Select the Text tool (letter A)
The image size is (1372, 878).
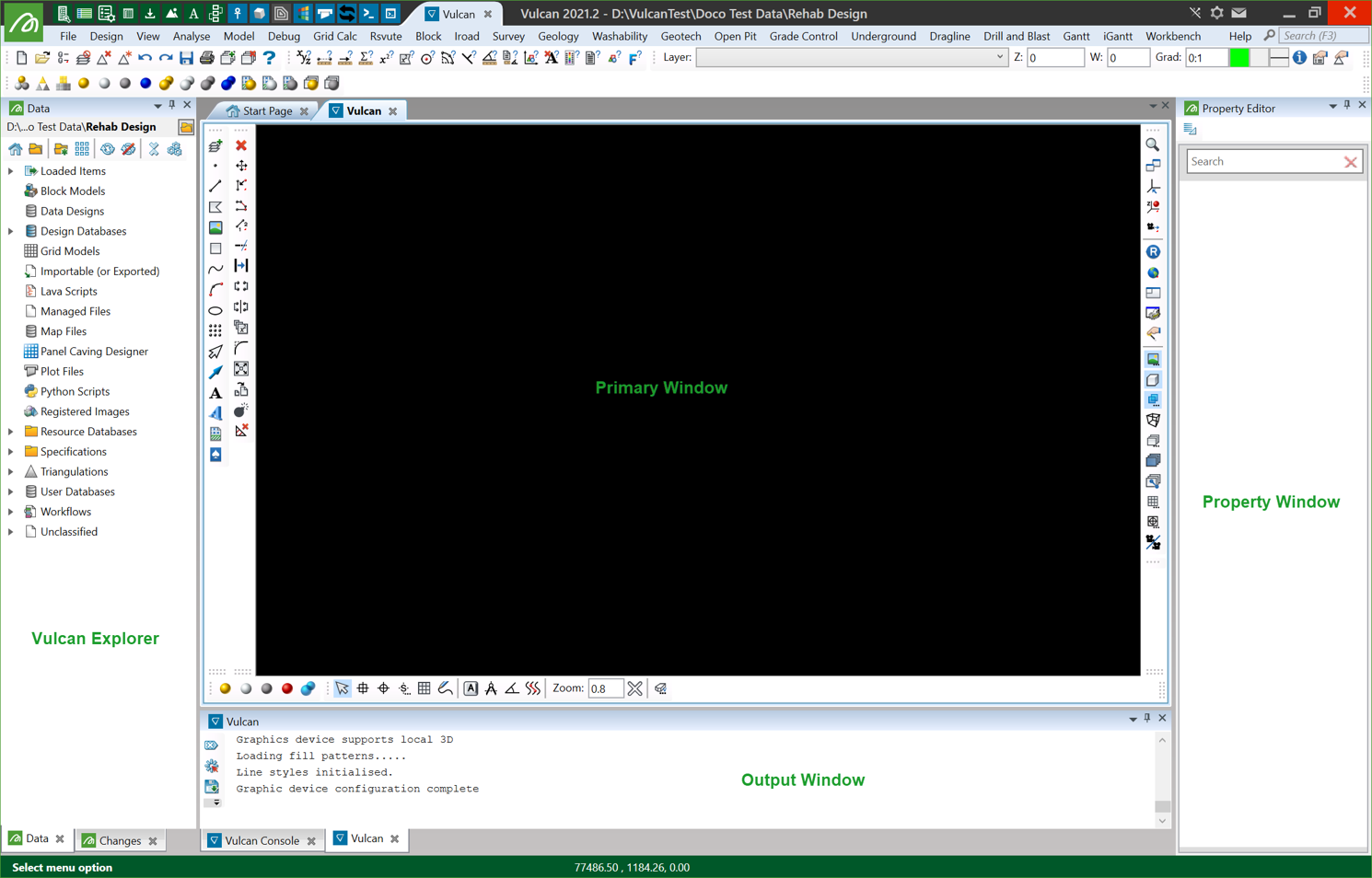pos(215,393)
